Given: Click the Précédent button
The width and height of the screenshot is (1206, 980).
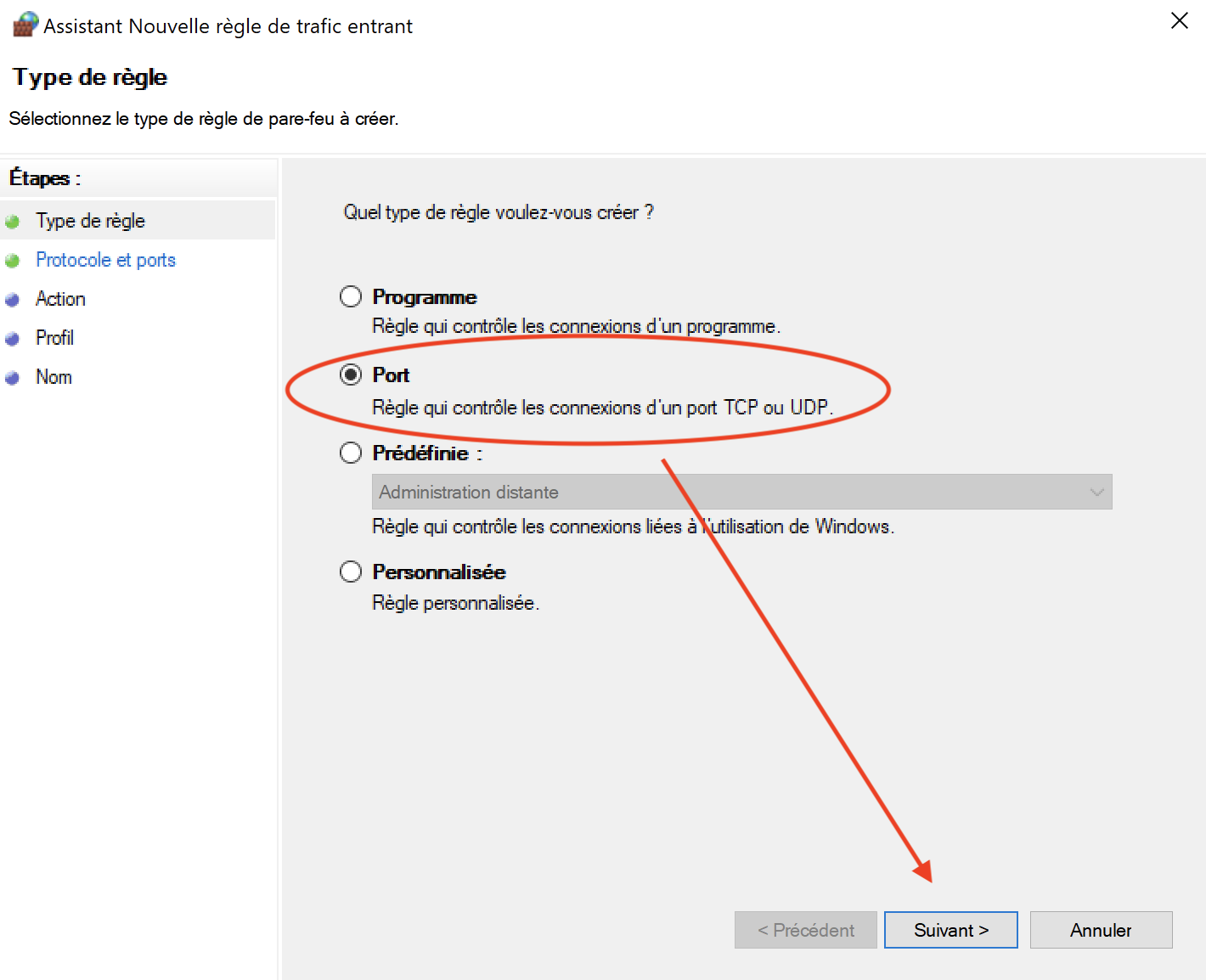Looking at the screenshot, I should pos(805,930).
